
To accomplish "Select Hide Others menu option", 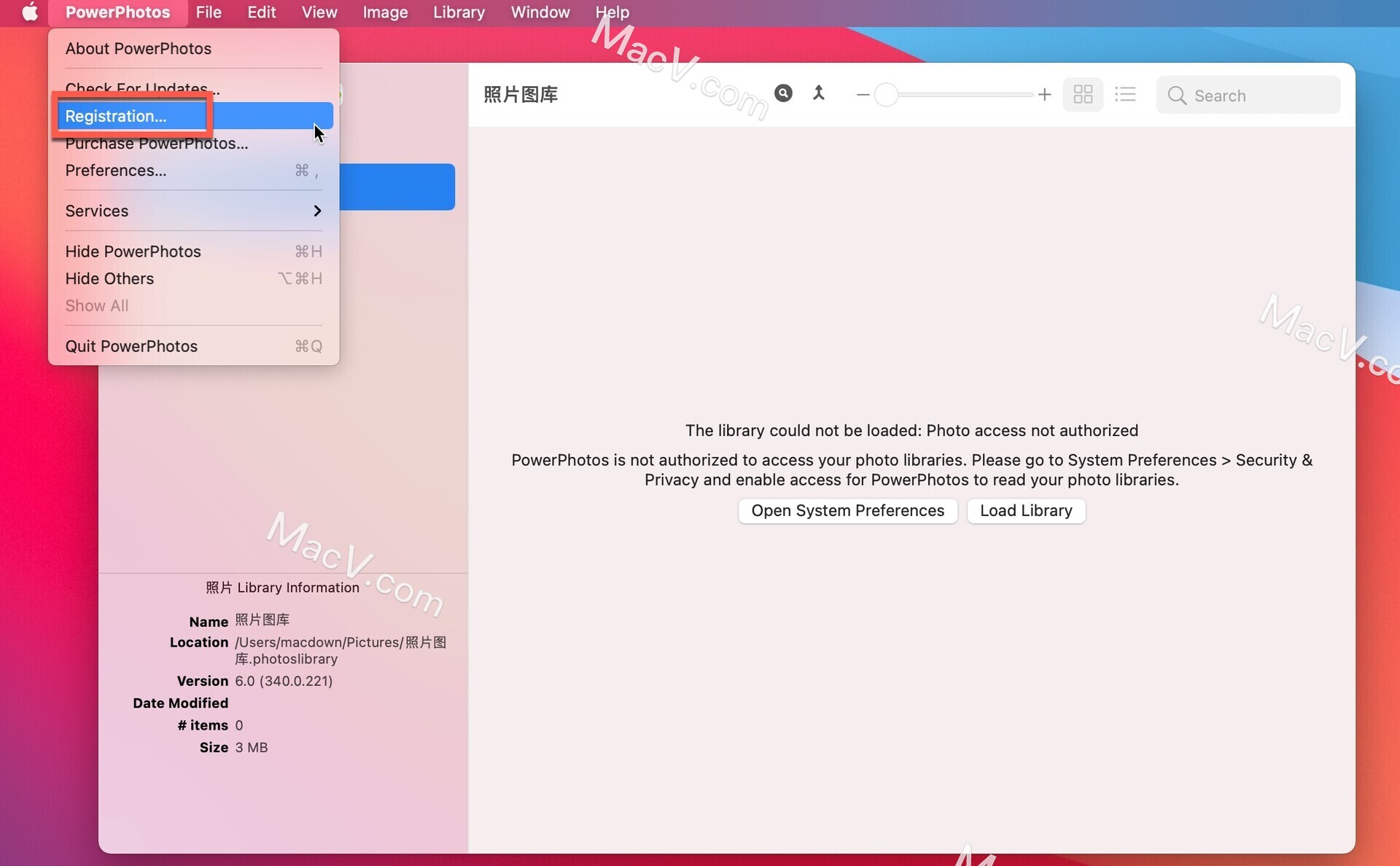I will (x=109, y=278).
